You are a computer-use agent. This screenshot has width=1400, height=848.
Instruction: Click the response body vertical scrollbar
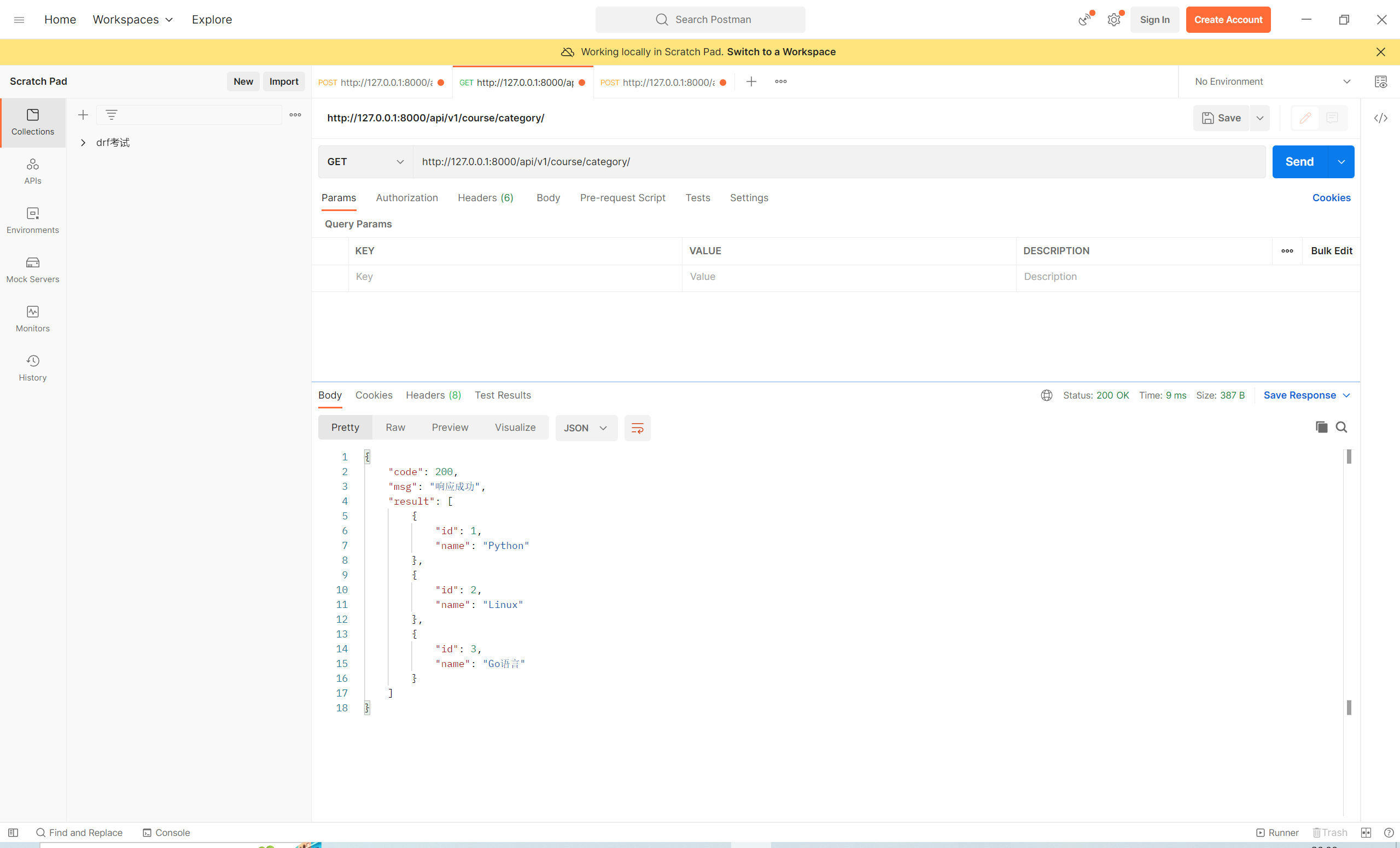click(1349, 580)
